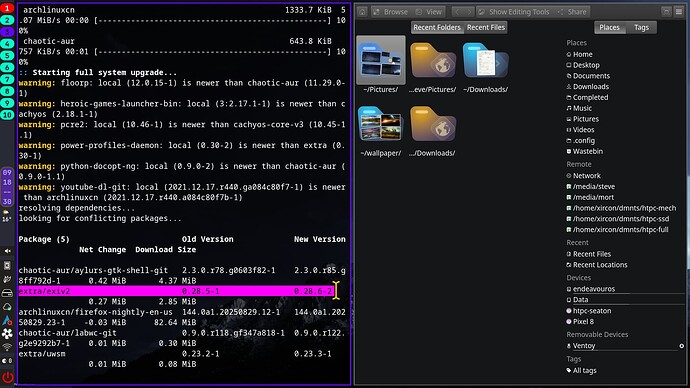Open the clipboard icon in side panel
This screenshot has height=388, width=690.
tap(7, 265)
